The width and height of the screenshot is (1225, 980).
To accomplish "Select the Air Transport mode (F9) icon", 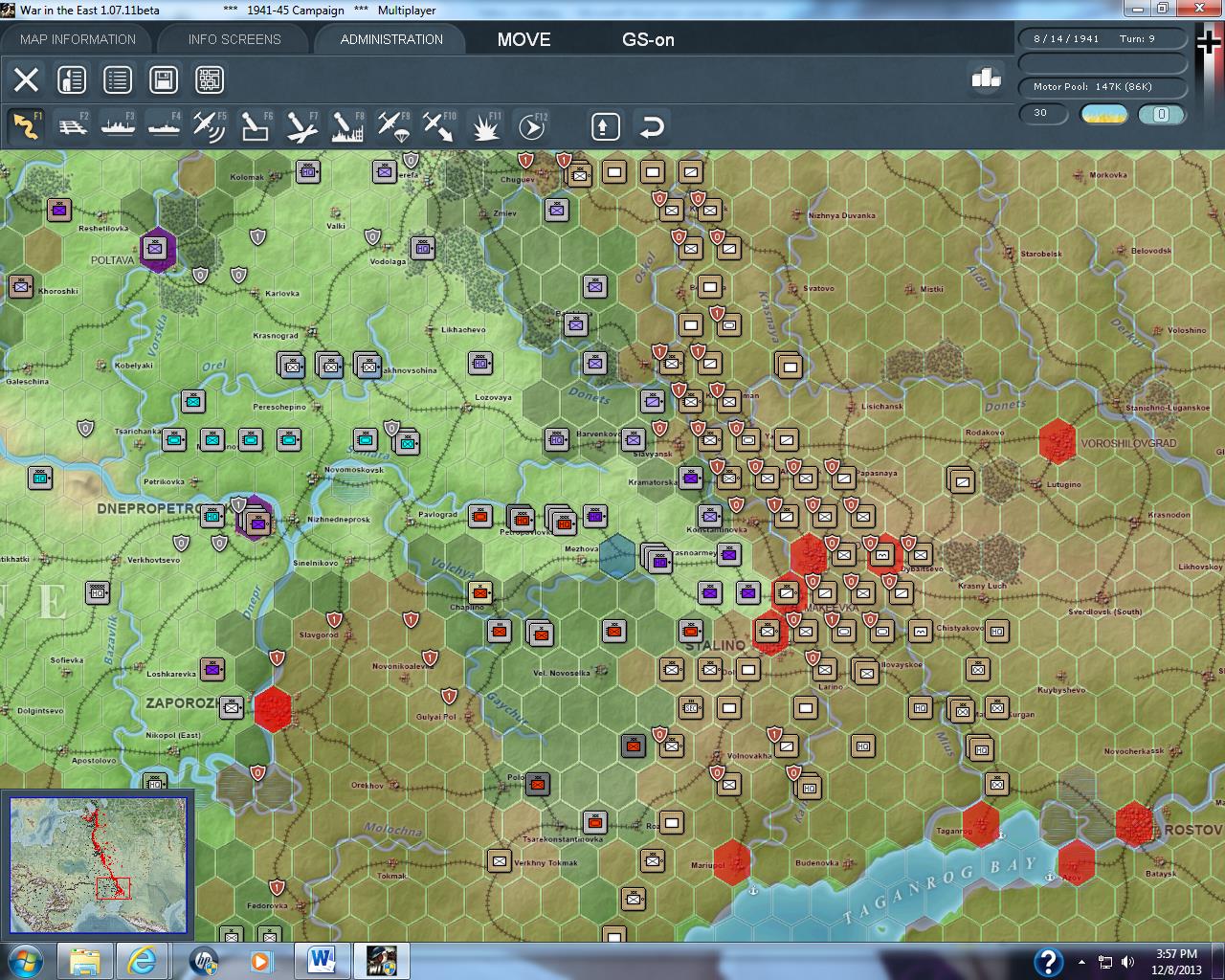I will tap(393, 126).
